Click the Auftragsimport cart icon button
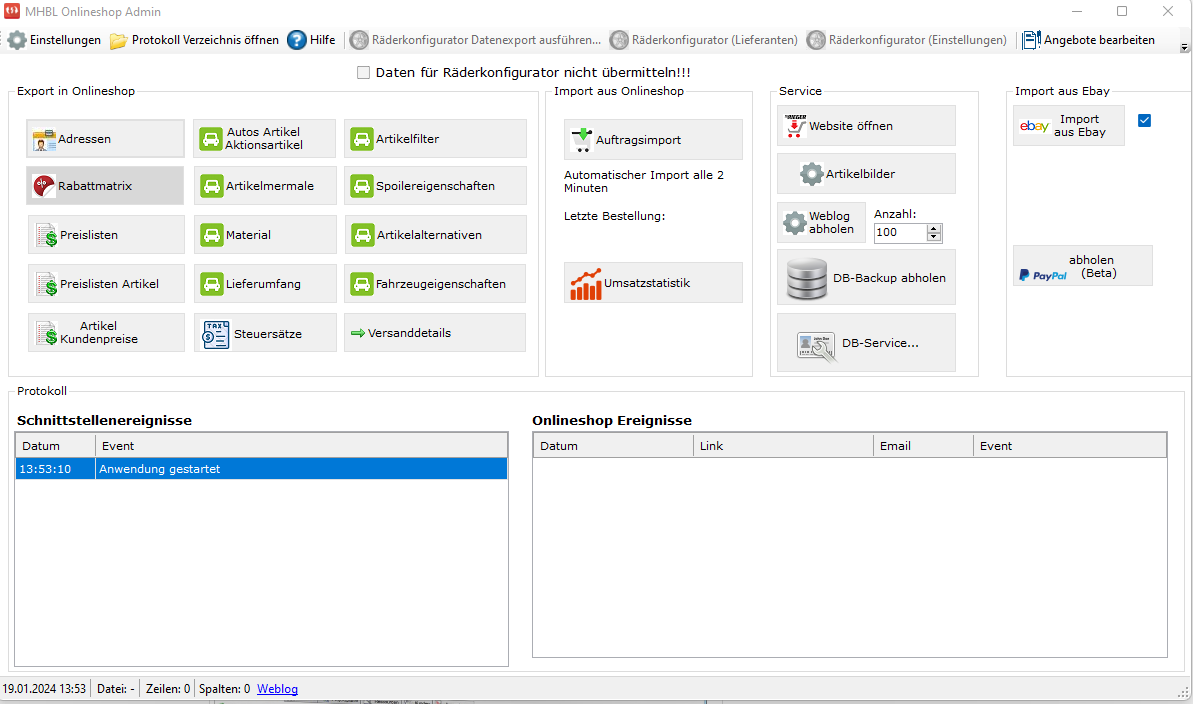The height and width of the screenshot is (704, 1193). click(x=581, y=140)
